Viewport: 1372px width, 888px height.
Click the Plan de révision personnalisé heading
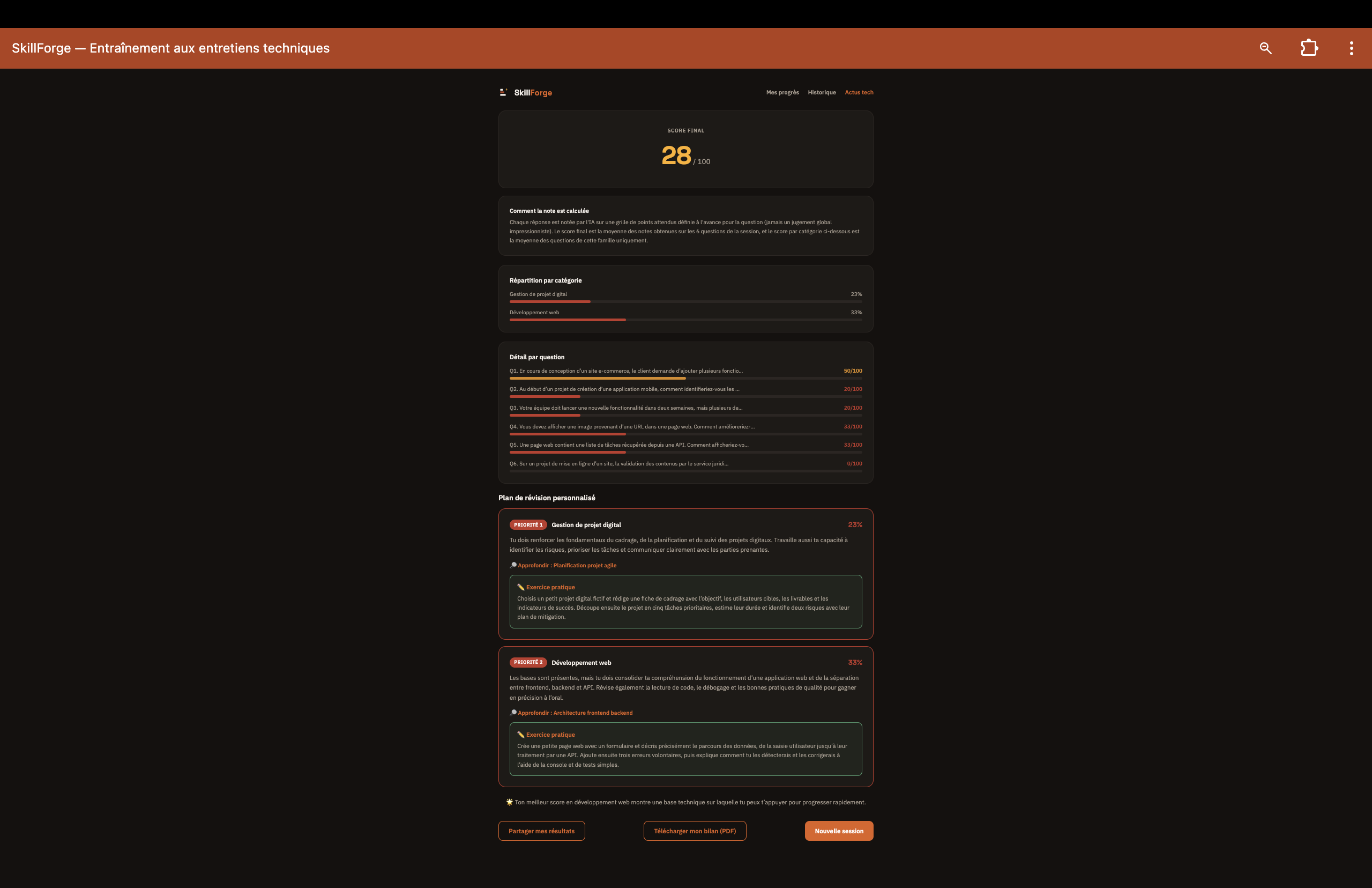click(x=547, y=498)
